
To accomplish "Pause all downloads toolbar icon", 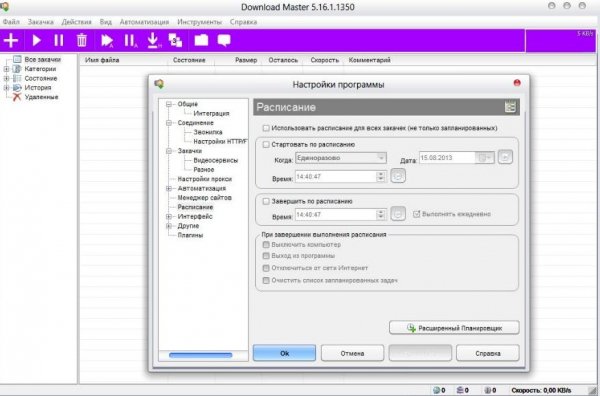I will tap(130, 41).
